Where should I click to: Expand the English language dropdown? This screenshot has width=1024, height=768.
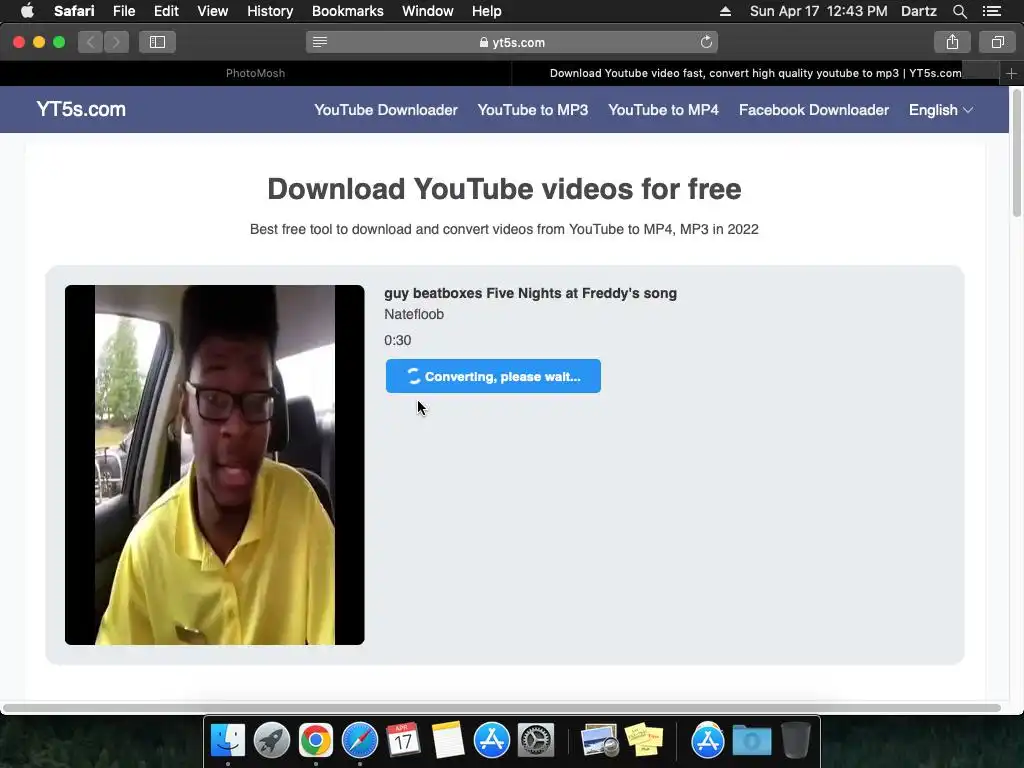[940, 110]
